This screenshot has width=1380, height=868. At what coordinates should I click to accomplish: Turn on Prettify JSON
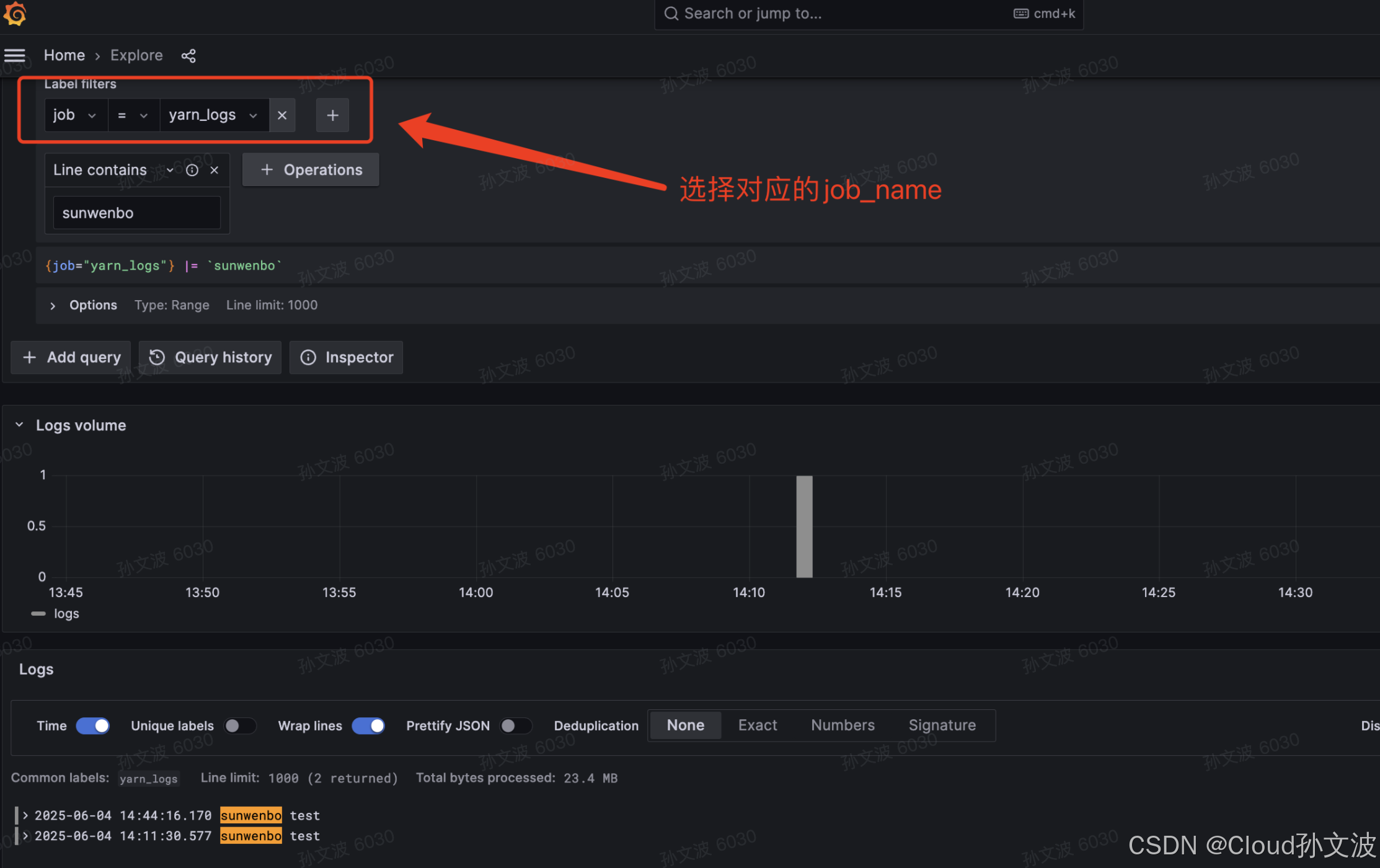pyautogui.click(x=516, y=725)
